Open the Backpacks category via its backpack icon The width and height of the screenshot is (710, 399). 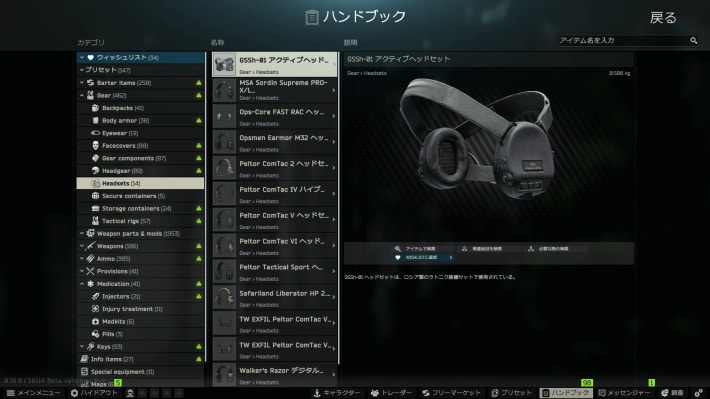click(x=95, y=108)
